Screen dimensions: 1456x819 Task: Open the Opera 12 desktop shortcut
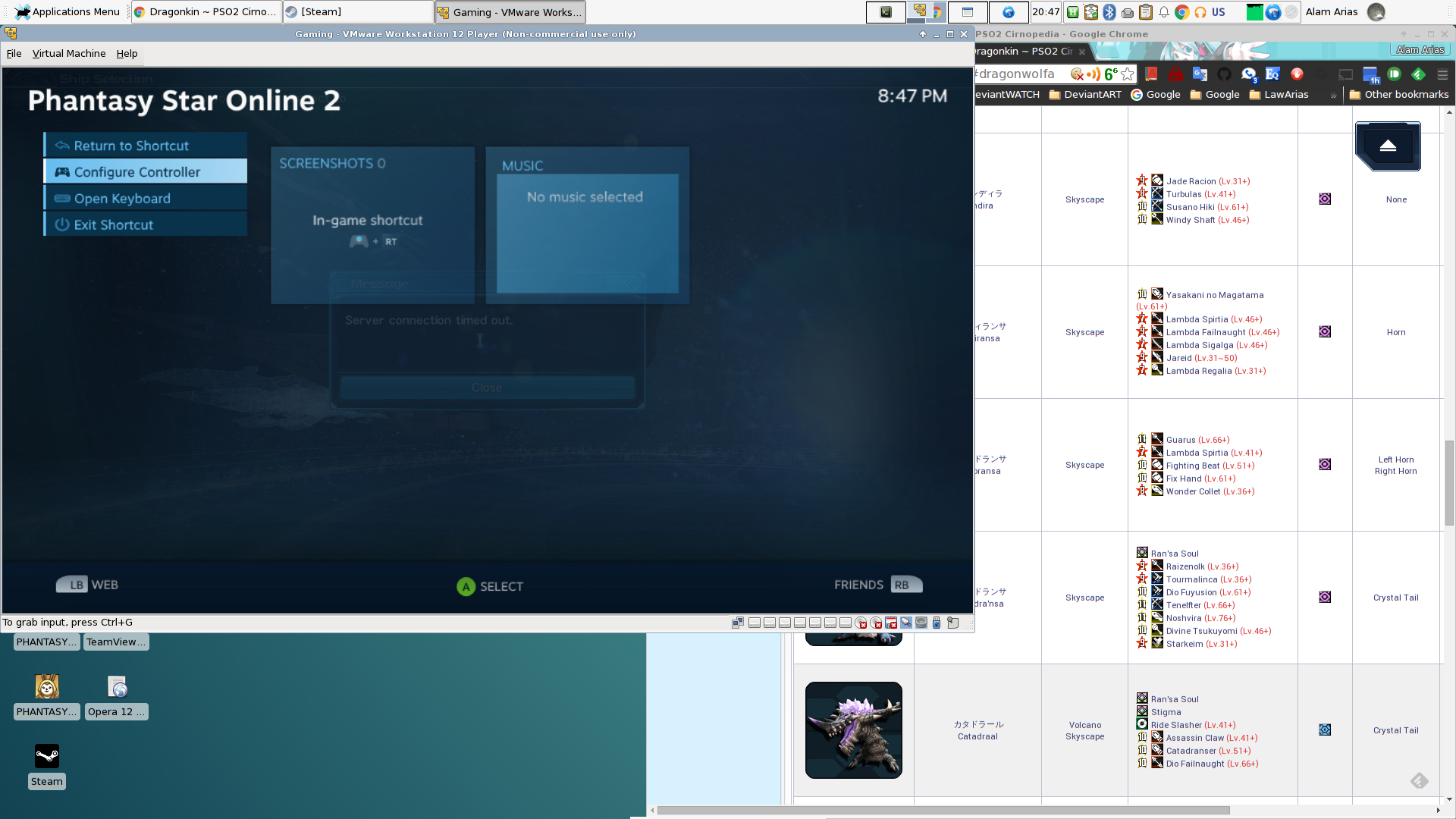coord(117,696)
